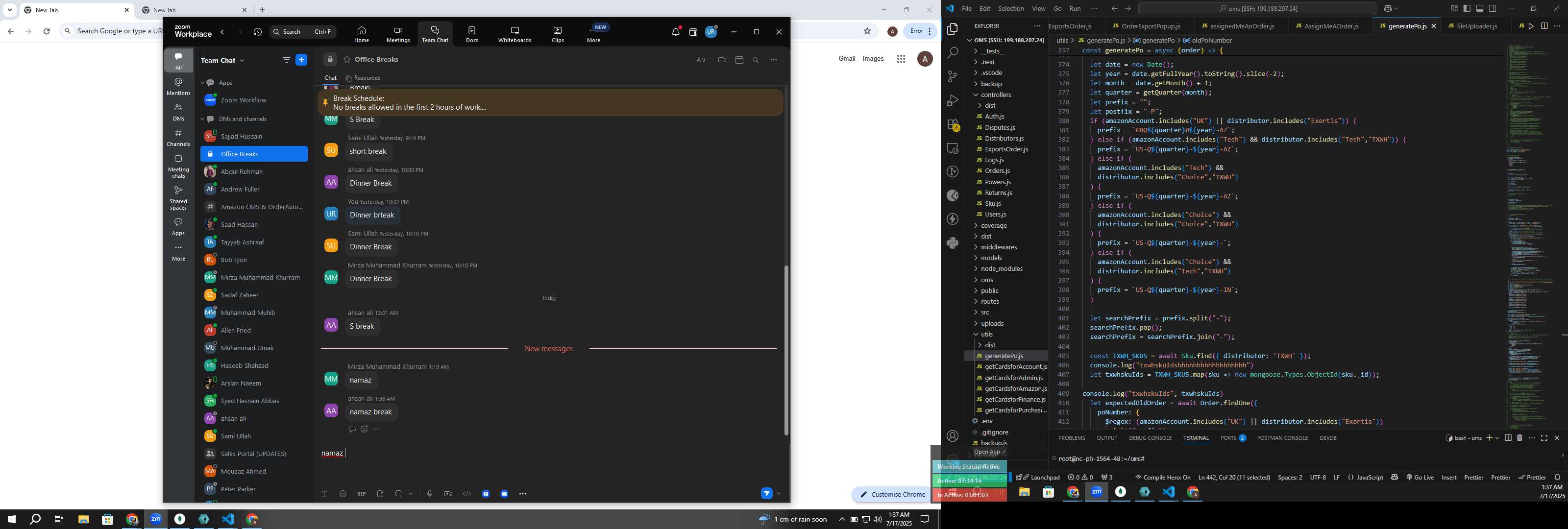The height and width of the screenshot is (529, 1568).
Task: Open VS Code Selection menu
Action: coord(1010,8)
